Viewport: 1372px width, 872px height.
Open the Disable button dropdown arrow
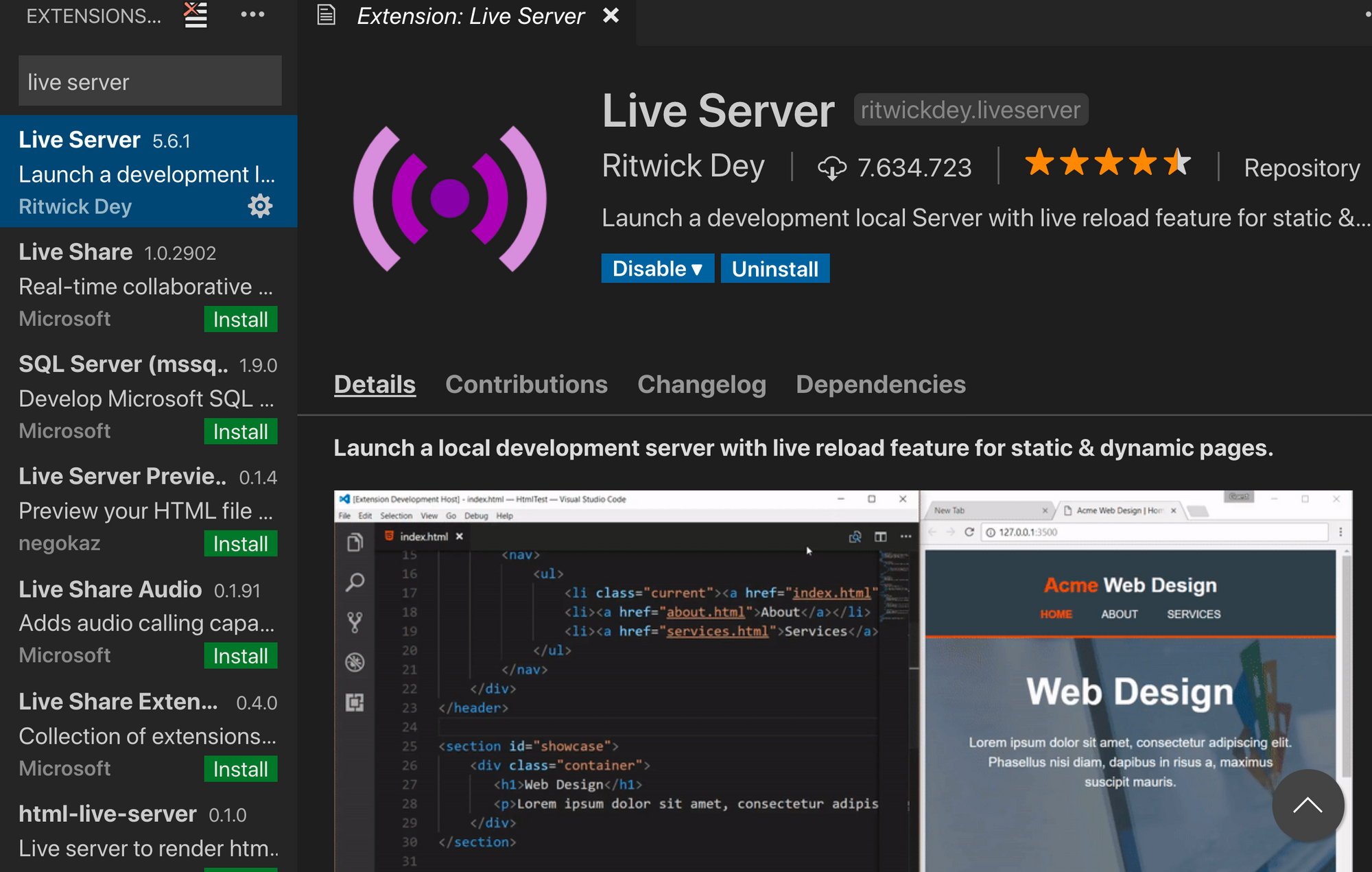coord(696,268)
